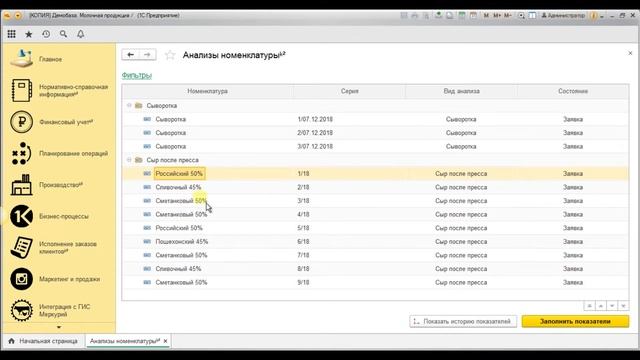640x360 pixels.
Task: Sort by Вид анализа column header
Action: click(461, 91)
